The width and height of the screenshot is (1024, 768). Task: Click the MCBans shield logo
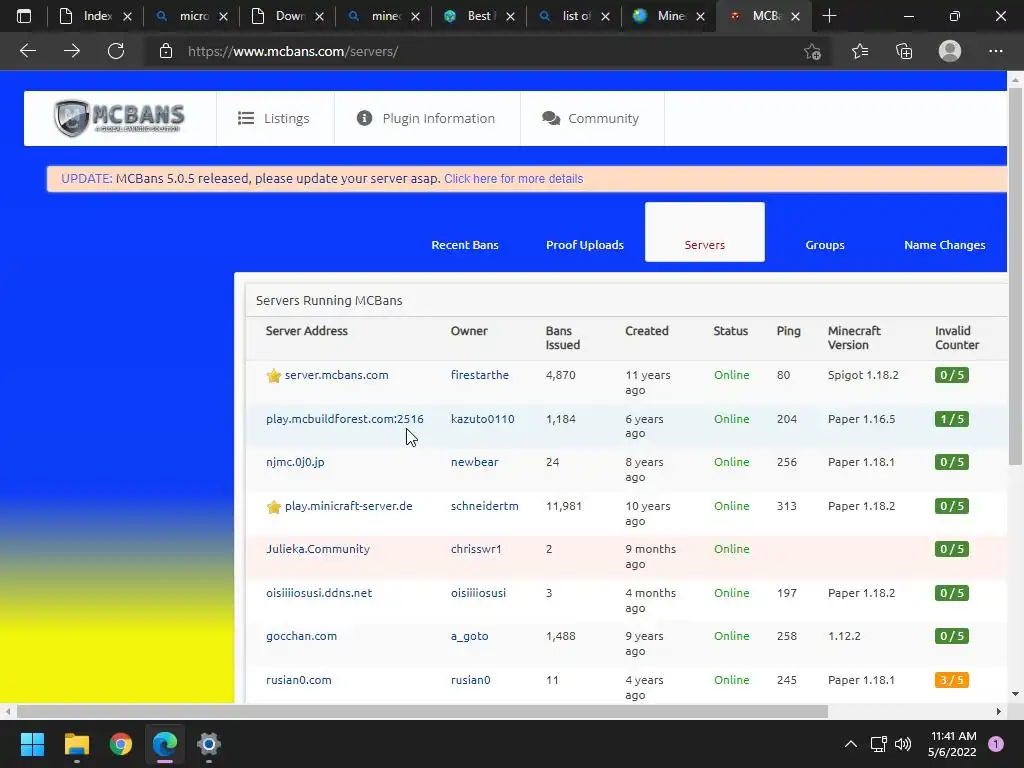(120, 118)
